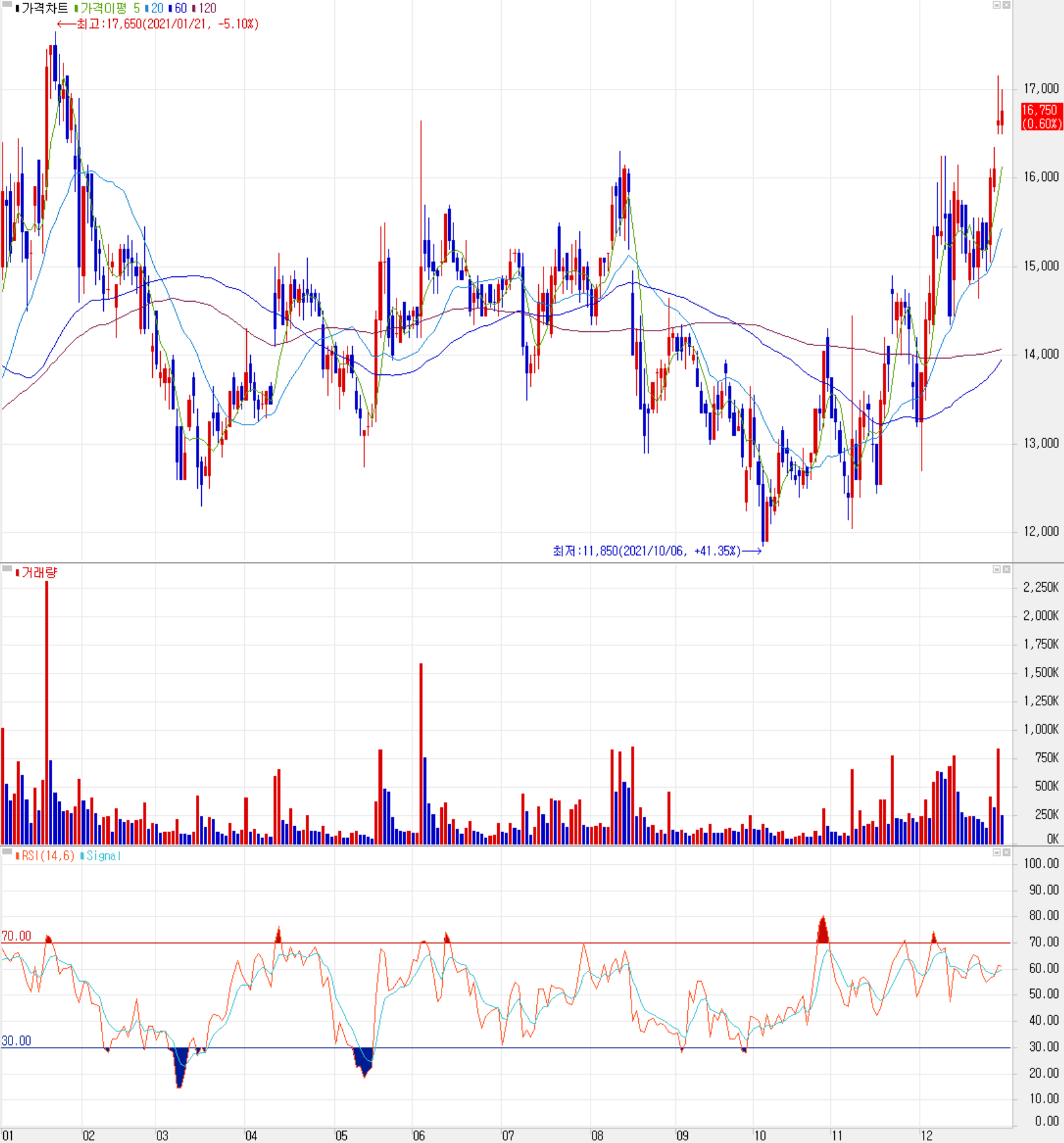Close the 거래량 volume pane
The height and width of the screenshot is (1143, 1064).
[1007, 570]
